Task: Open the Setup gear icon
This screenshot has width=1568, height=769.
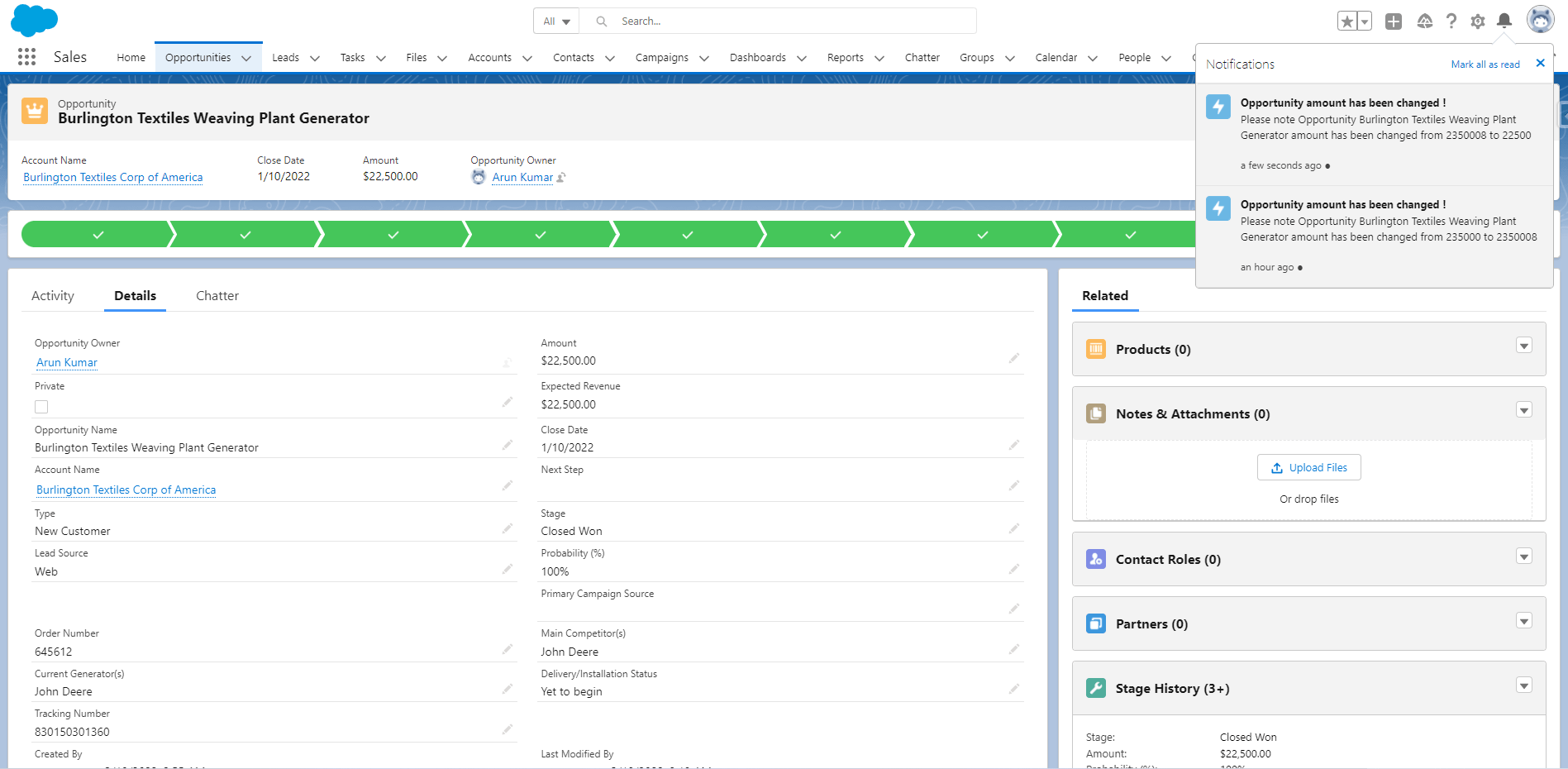Action: 1478,21
